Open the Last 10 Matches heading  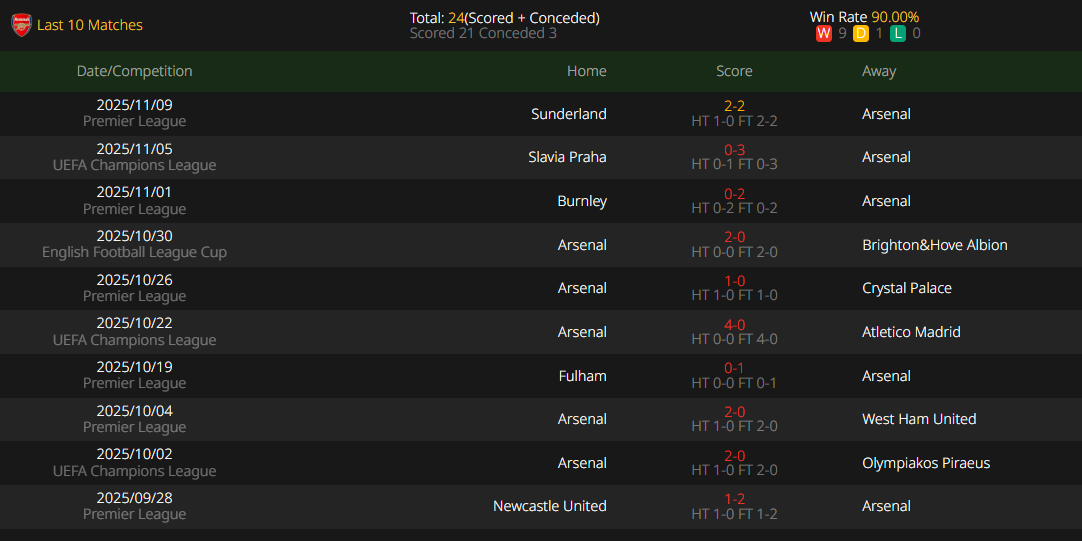[90, 25]
